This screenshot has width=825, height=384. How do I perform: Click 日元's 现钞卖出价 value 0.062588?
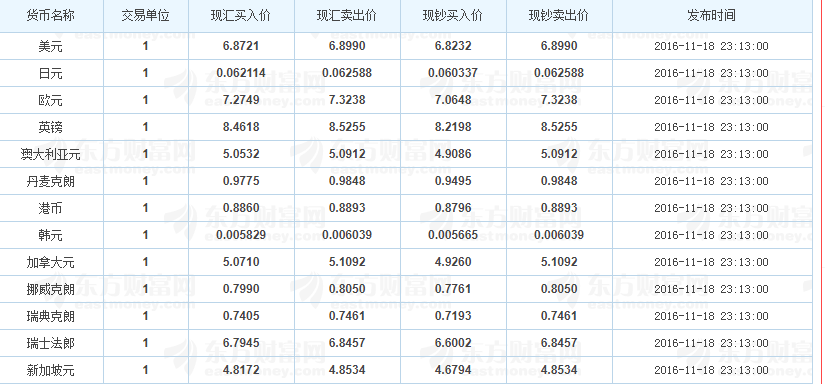point(559,73)
